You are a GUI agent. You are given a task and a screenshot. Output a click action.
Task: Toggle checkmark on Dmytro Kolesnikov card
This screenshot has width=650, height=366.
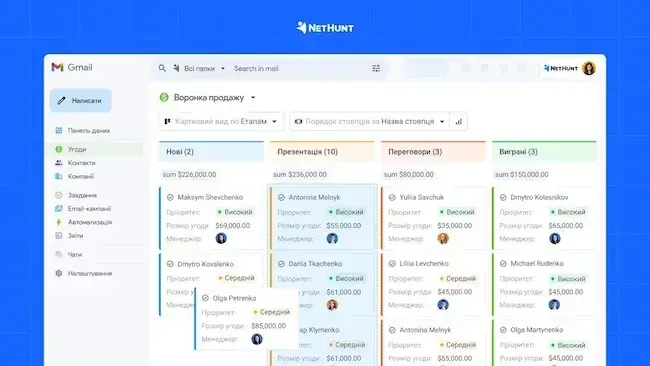tap(503, 197)
